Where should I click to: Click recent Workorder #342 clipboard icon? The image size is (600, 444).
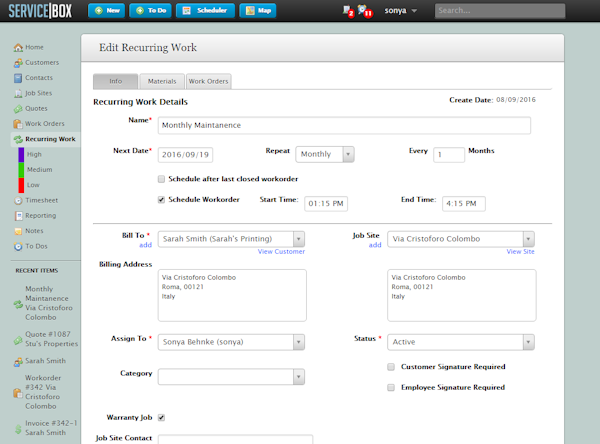[18, 393]
